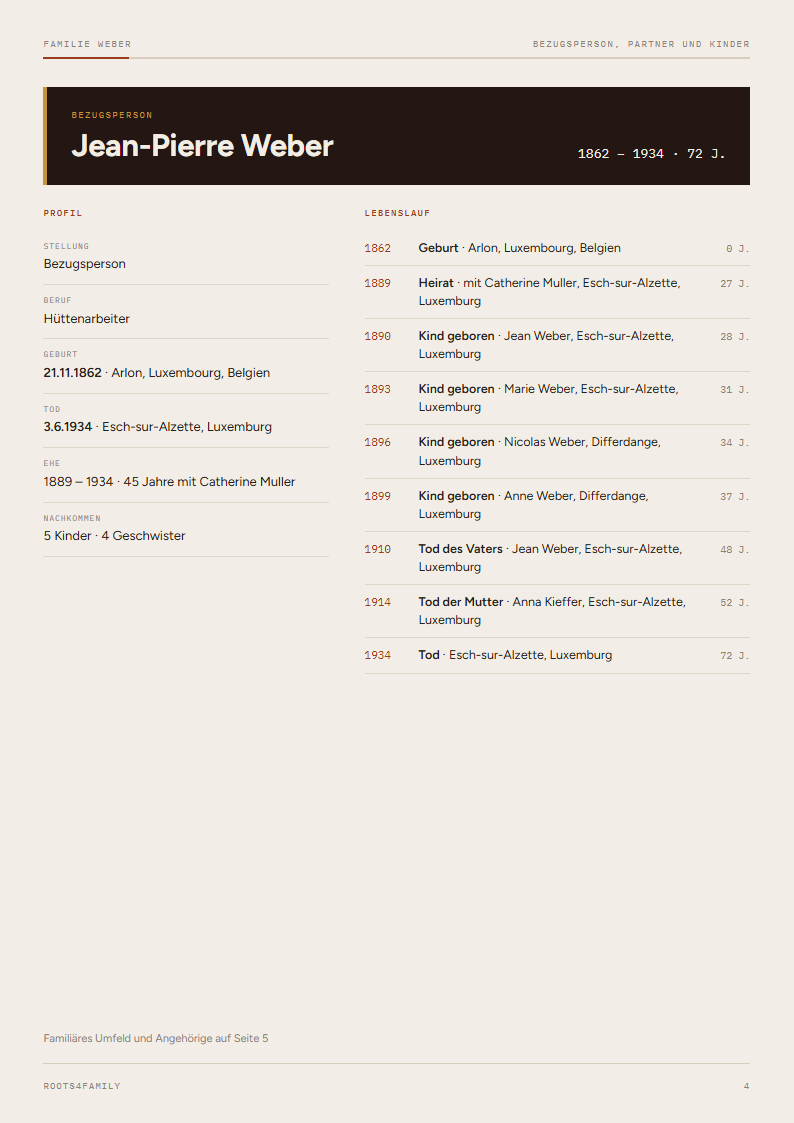This screenshot has height=1123, width=794.
Task: Click 'Familiäres Umfeld und Angehörige auf Seite 5'
Action: pos(156,1038)
